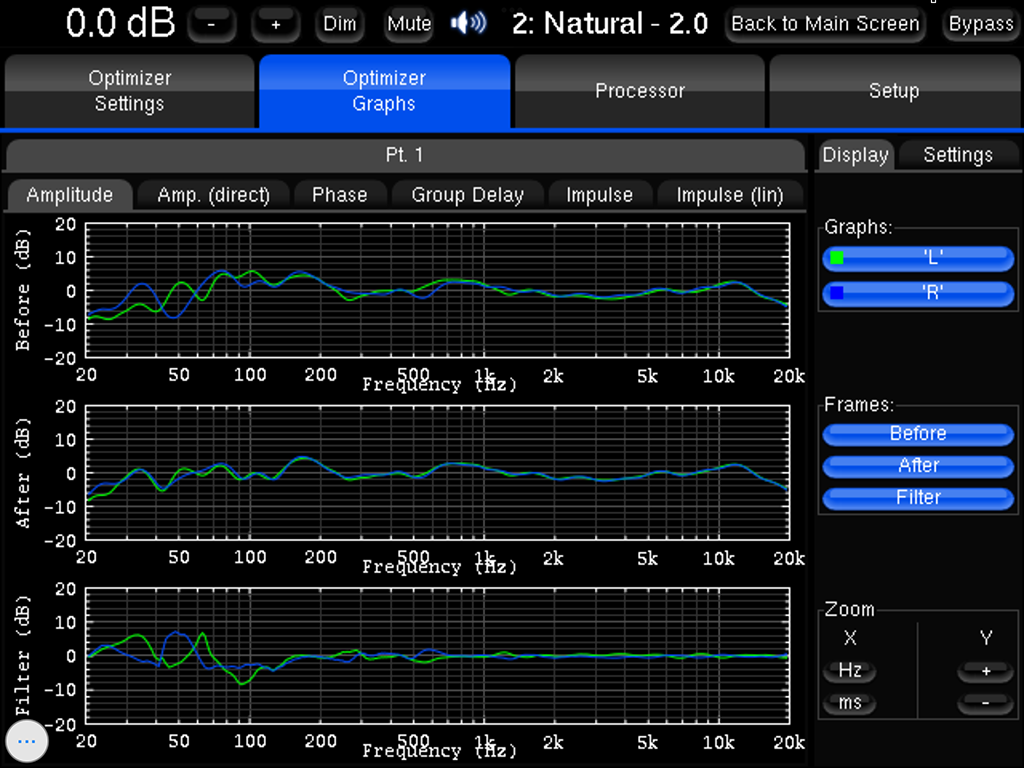
Task: Set X zoom to Hz
Action: point(850,671)
